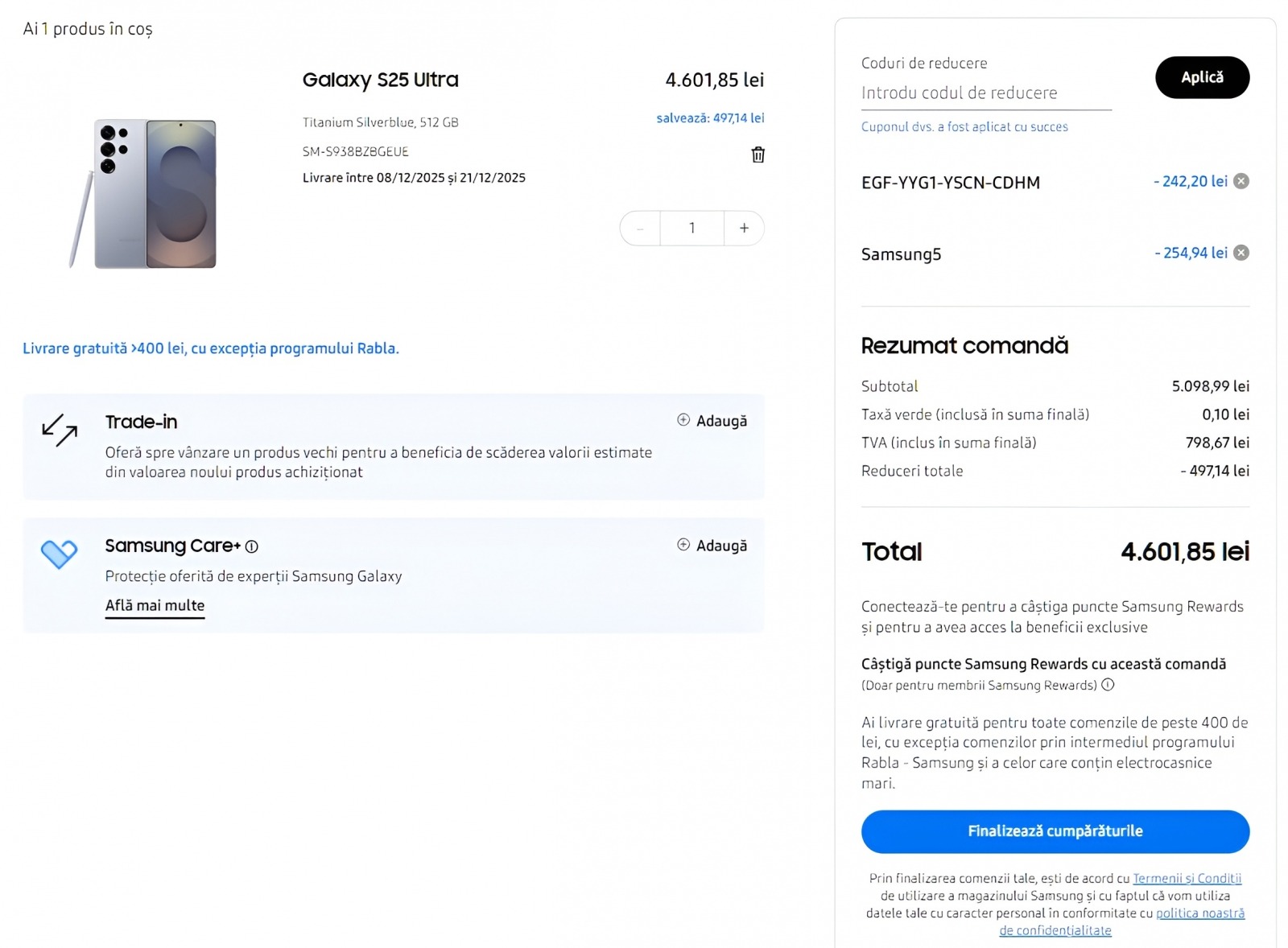1288x948 pixels.
Task: Open the Termenii și Condiții link
Action: [1187, 878]
